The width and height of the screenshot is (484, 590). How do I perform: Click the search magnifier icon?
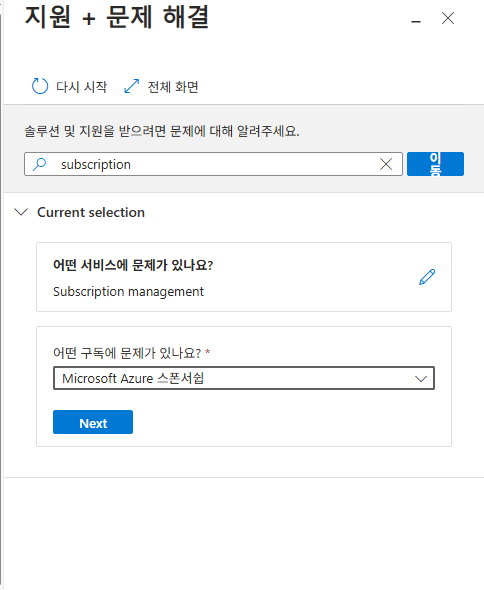pos(40,164)
